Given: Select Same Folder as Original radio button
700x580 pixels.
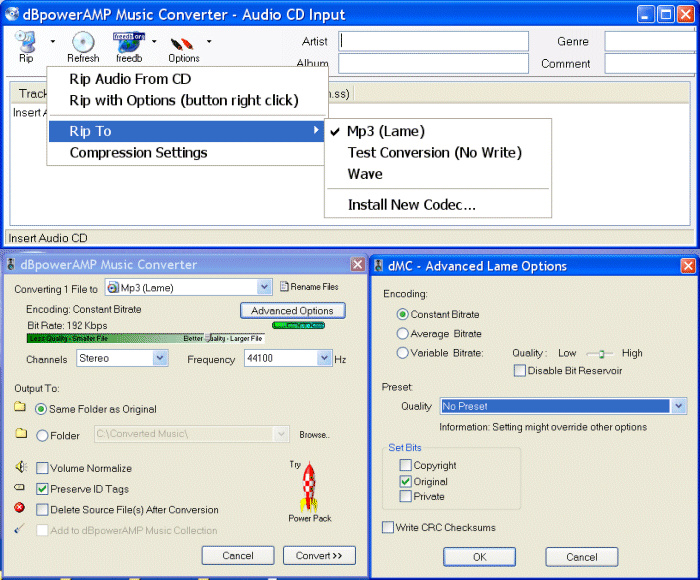Looking at the screenshot, I should tap(41, 409).
